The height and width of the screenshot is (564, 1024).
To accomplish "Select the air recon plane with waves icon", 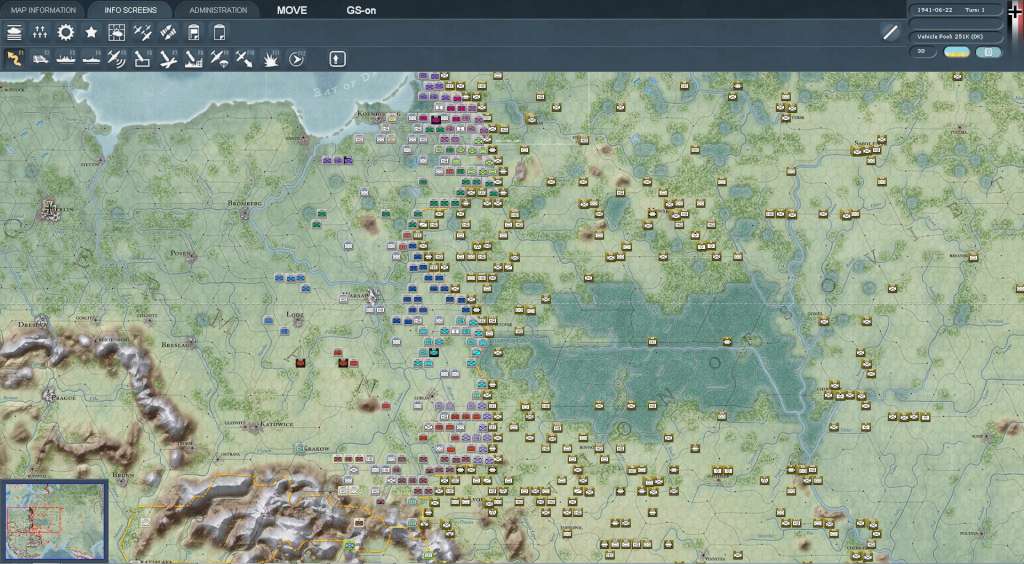I will pyautogui.click(x=117, y=59).
